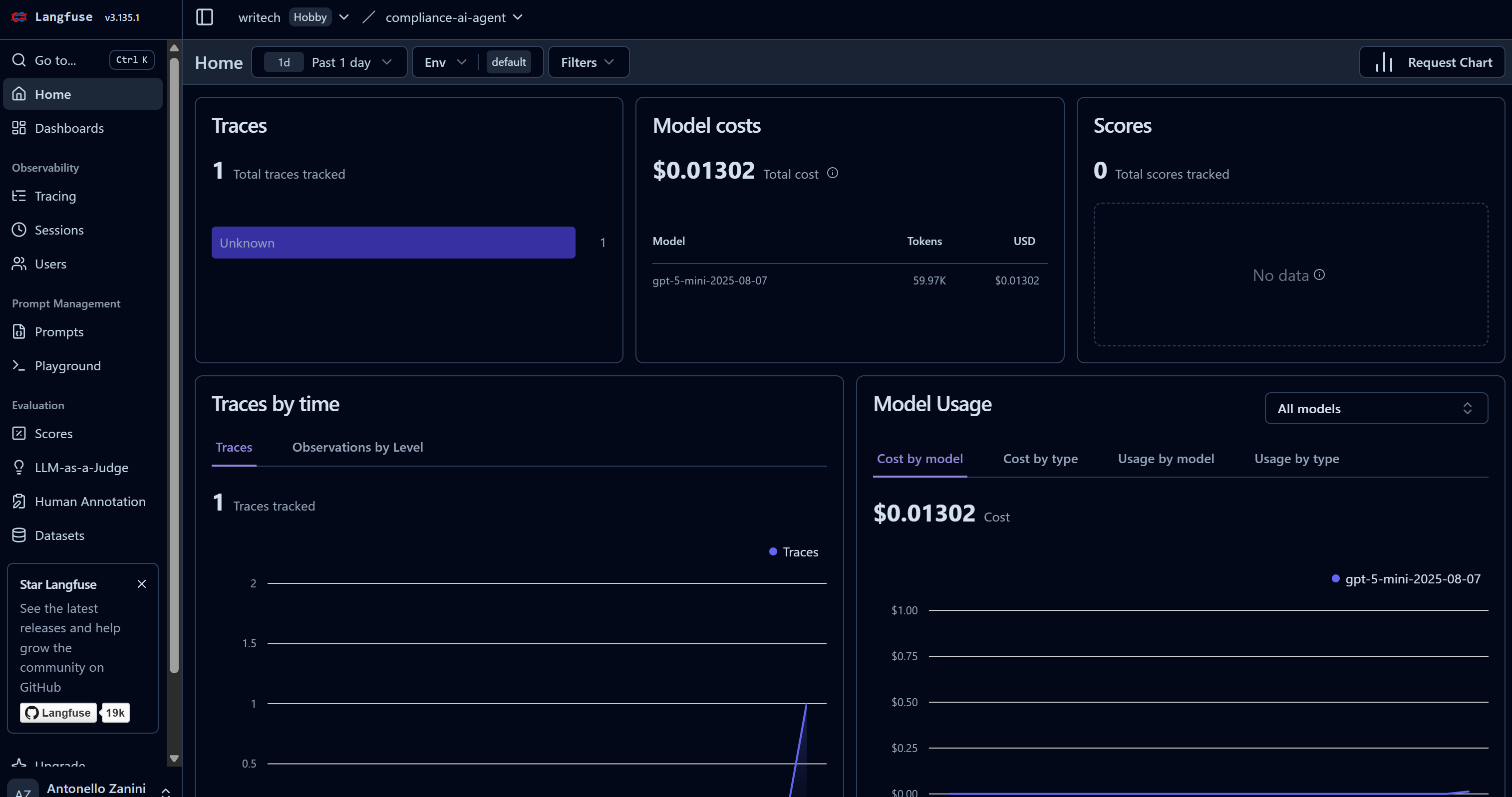Toggle gpt-5-mini-2025-08-07 in Model Usage legend
Screen dimensions: 1512x797
(1406, 579)
